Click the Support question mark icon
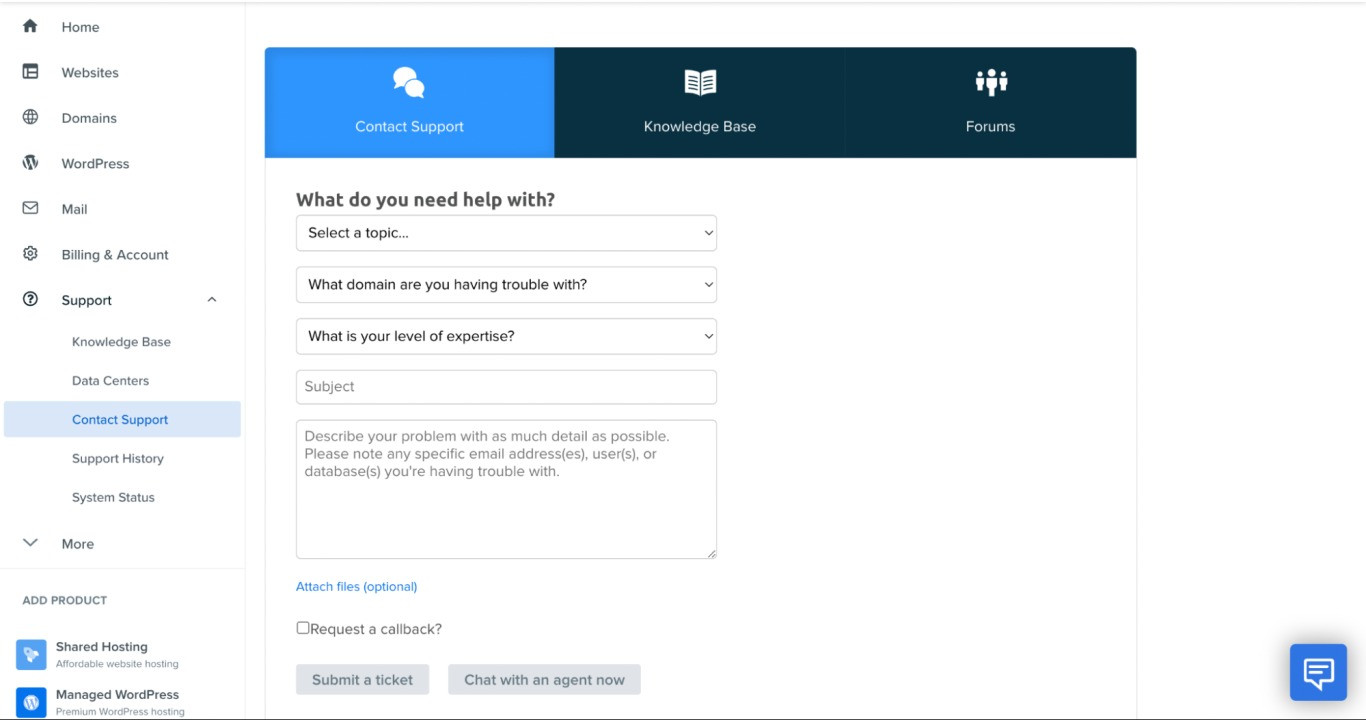The image size is (1366, 720). pos(30,299)
